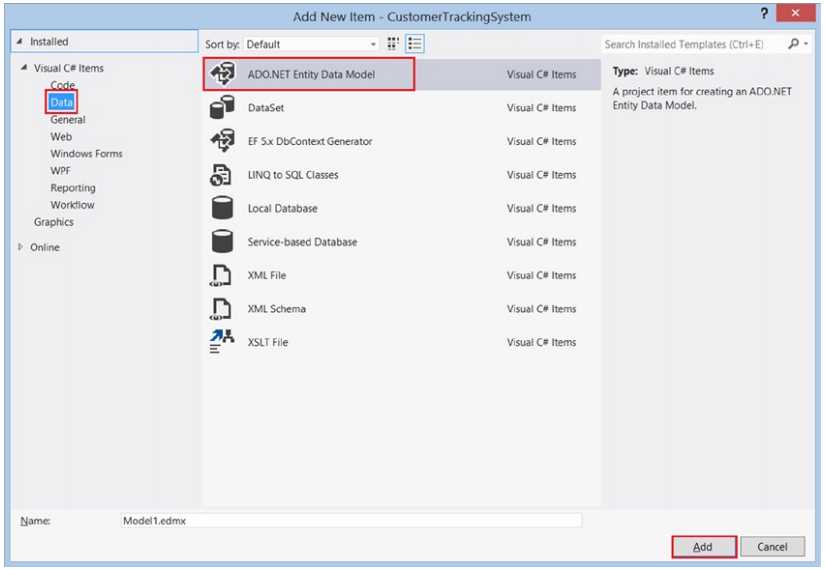Select the ADO.NET Entity Data Model icon
Image resolution: width=825 pixels, height=570 pixels.
[222, 75]
